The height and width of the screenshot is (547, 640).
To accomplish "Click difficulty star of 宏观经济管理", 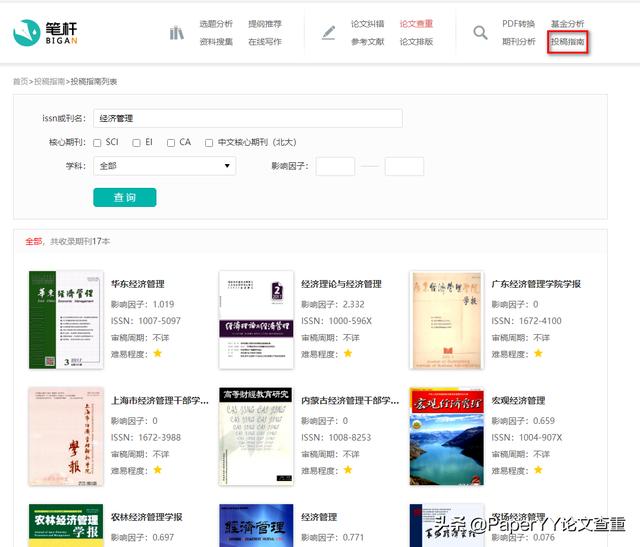I will (538, 470).
